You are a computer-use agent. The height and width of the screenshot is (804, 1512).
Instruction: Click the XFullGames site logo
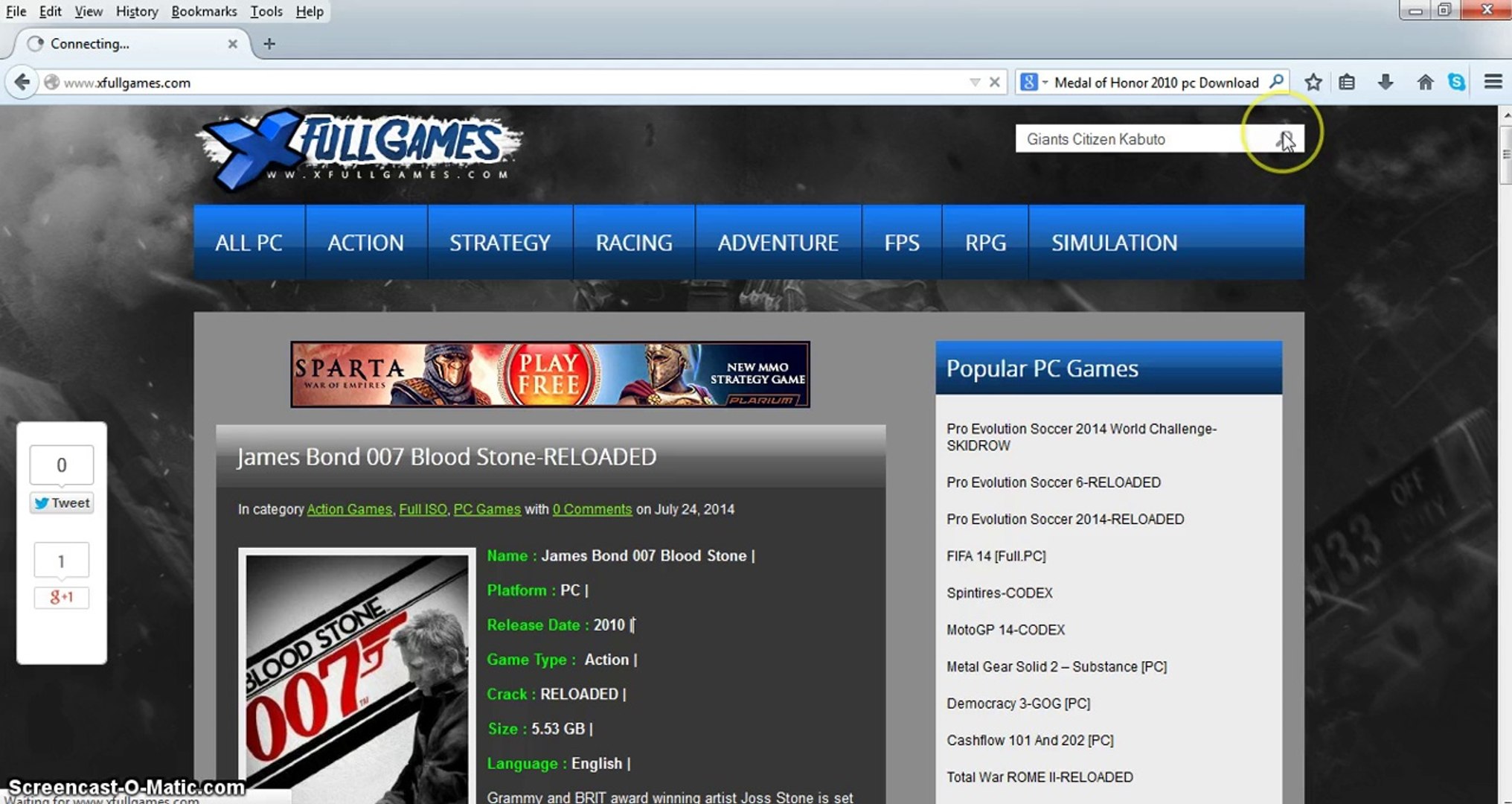360,150
